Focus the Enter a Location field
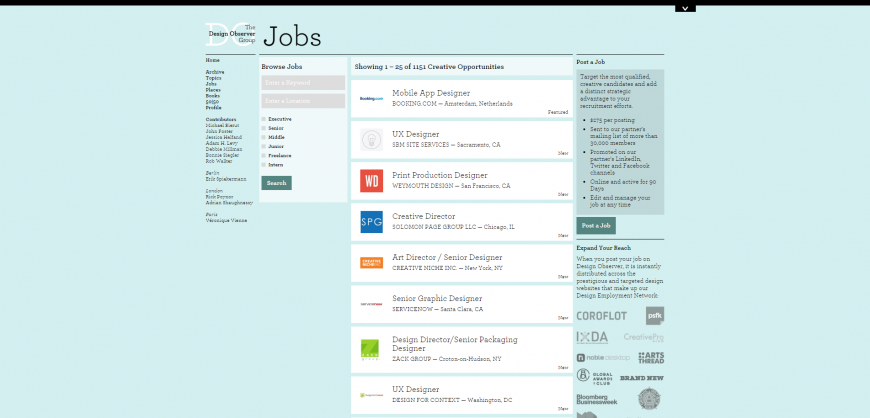Screen dimensions: 870x418 tap(303, 101)
